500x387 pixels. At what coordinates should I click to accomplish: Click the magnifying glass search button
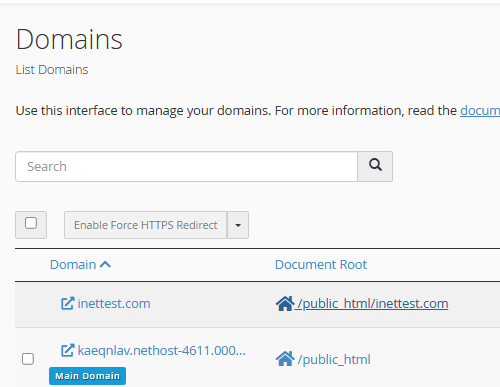tap(375, 166)
